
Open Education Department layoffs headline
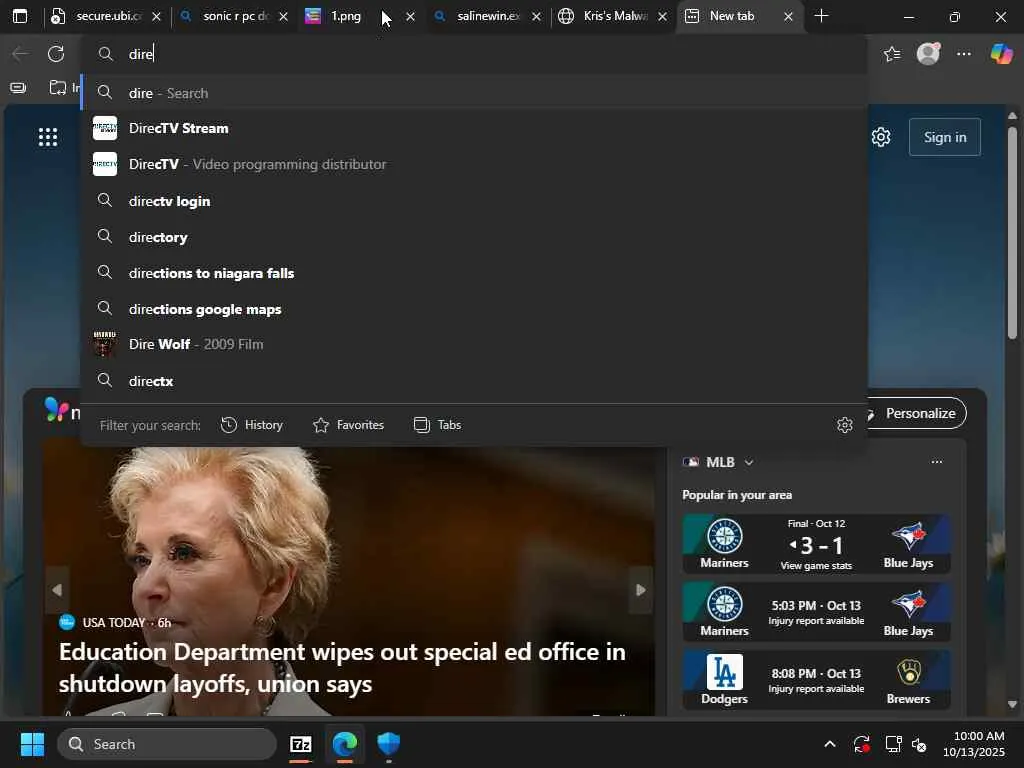click(x=342, y=667)
